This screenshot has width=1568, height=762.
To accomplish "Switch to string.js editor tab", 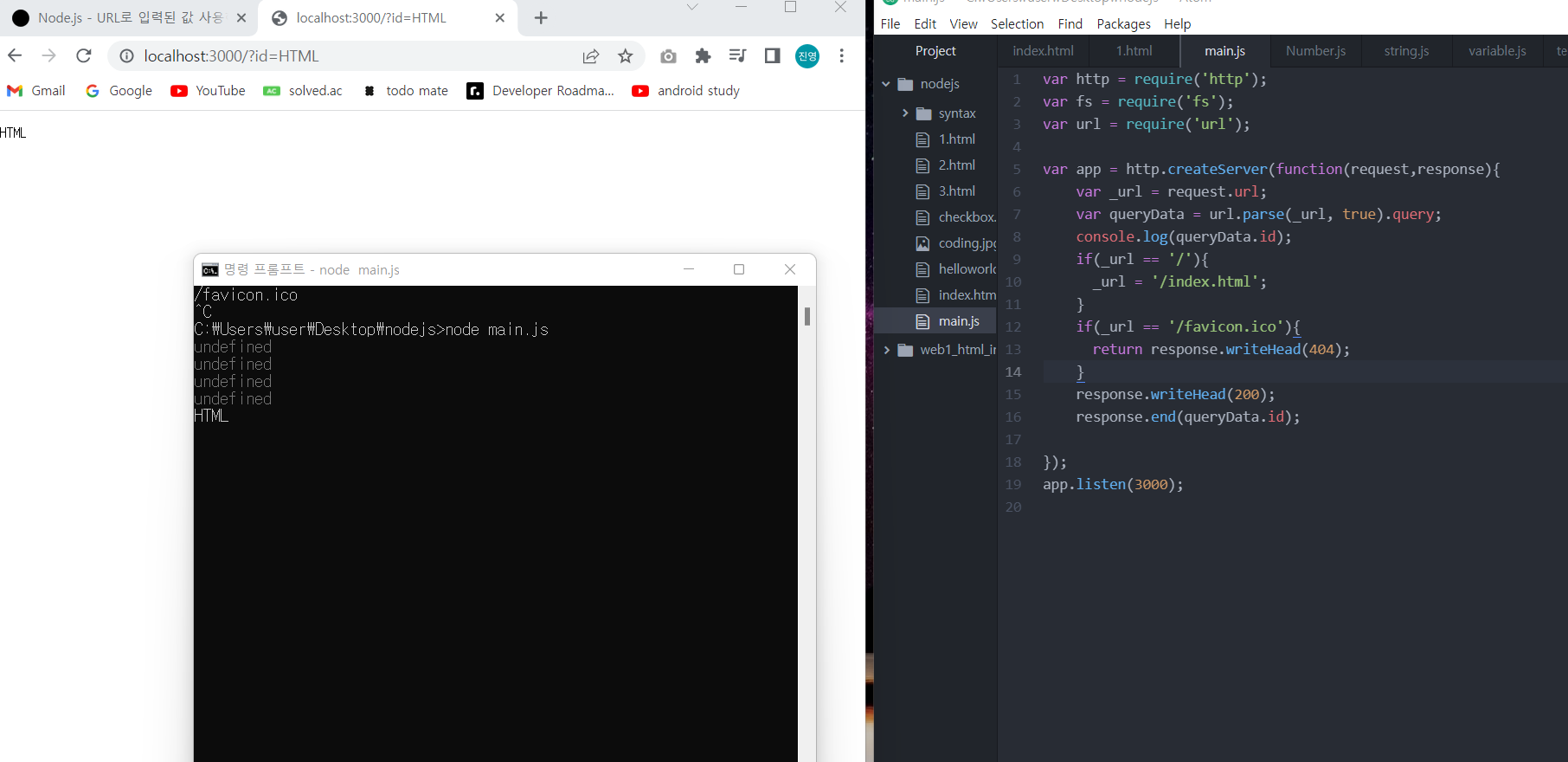I will [x=1406, y=51].
